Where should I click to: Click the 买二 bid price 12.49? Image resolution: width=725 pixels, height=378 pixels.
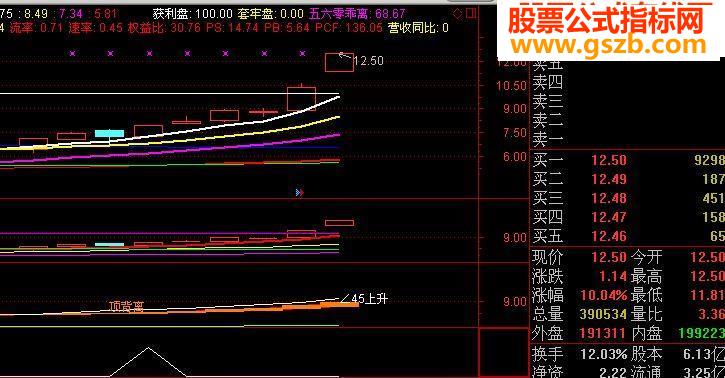tap(609, 179)
